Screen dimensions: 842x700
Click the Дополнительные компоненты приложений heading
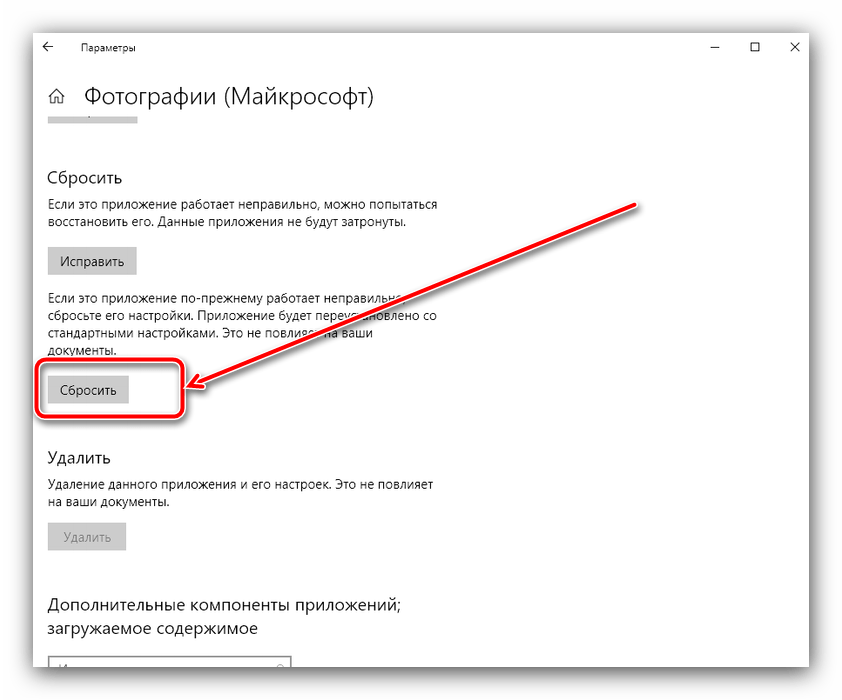[224, 616]
